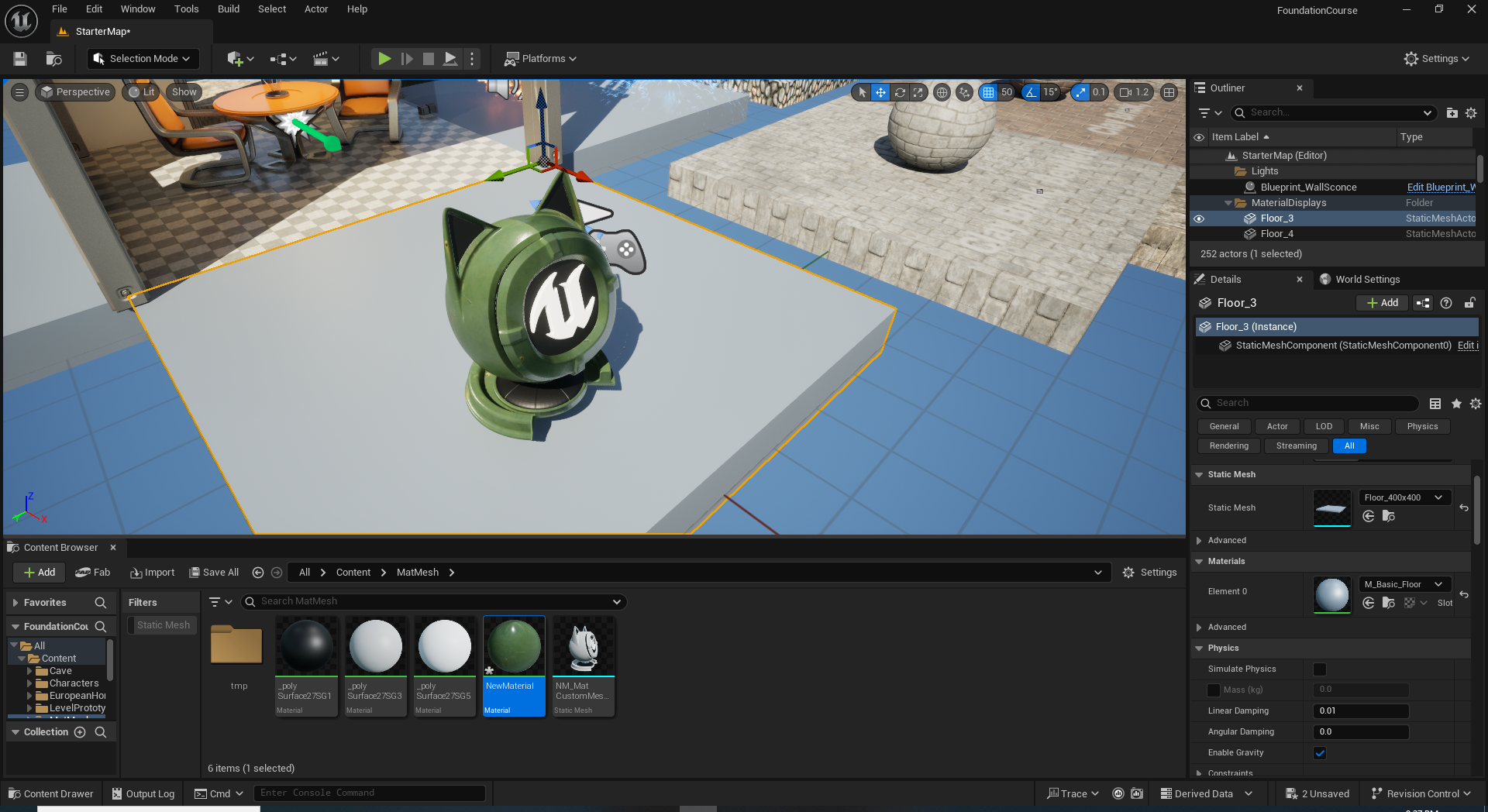Screen dimensions: 1488x812
Task: Toggle the Mass (kg) override checkbox
Action: pos(1214,690)
